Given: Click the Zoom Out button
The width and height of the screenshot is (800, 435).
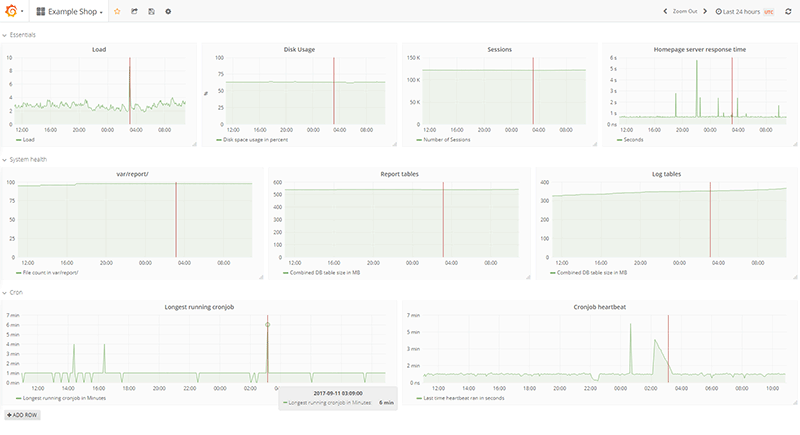Looking at the screenshot, I should point(685,11).
